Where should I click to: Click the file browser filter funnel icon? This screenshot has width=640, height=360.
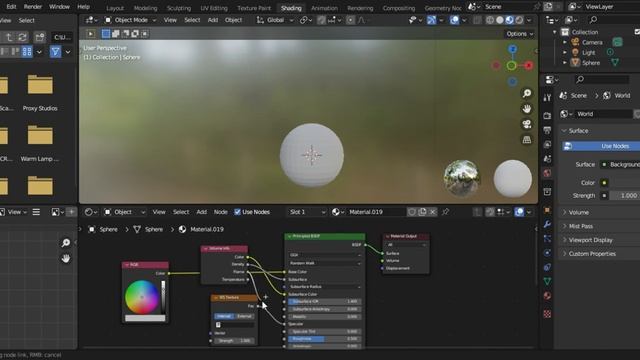(55, 52)
